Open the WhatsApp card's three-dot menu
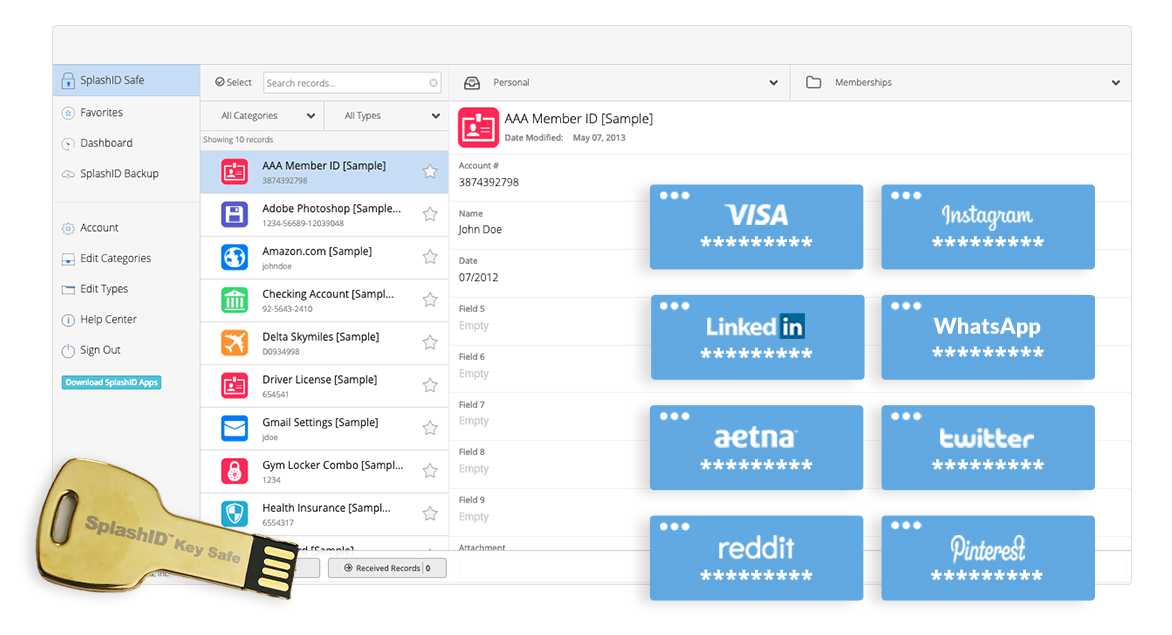The width and height of the screenshot is (1172, 635). pyautogui.click(x=906, y=306)
